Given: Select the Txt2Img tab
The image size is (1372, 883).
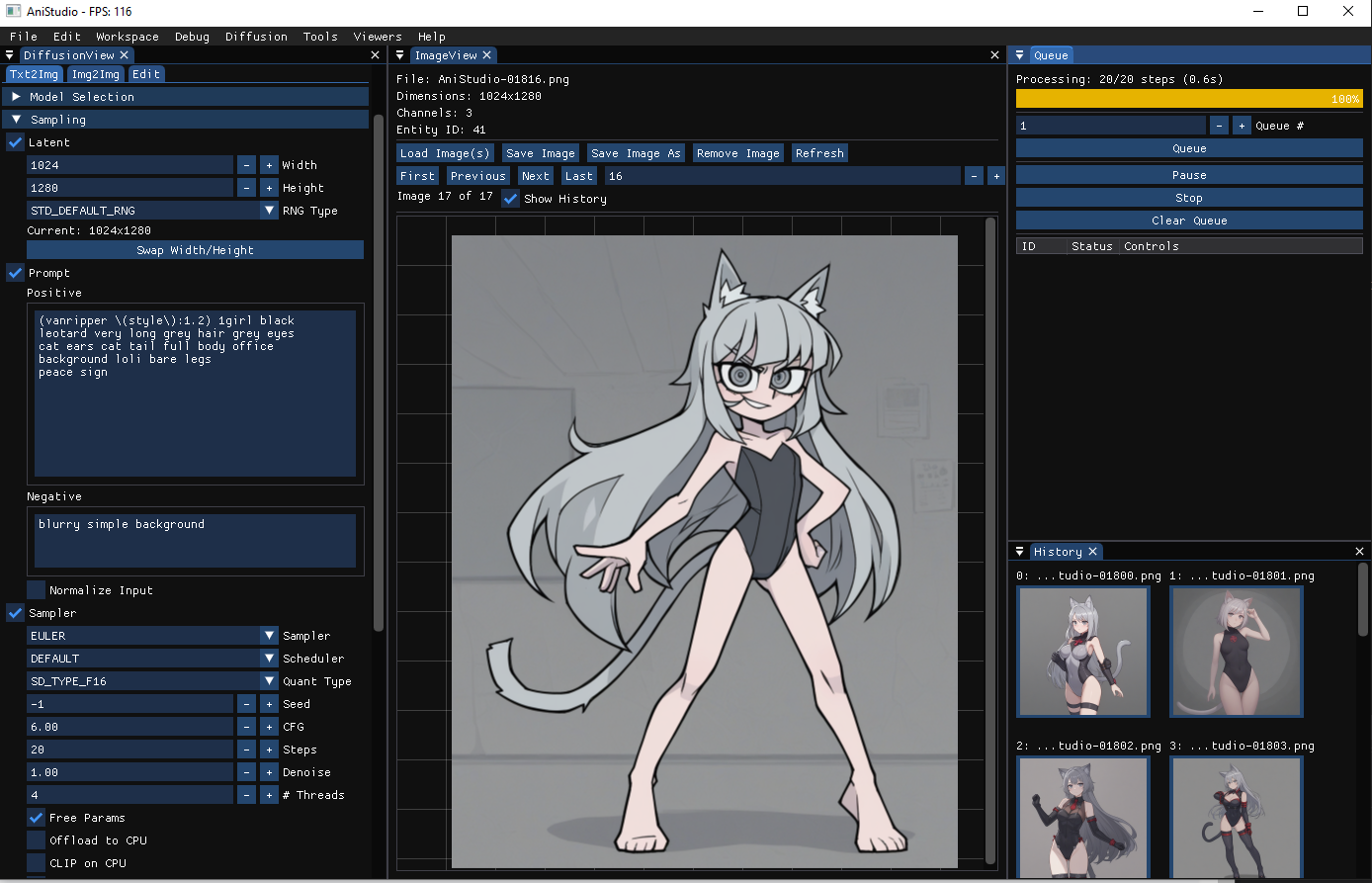Looking at the screenshot, I should tap(35, 74).
